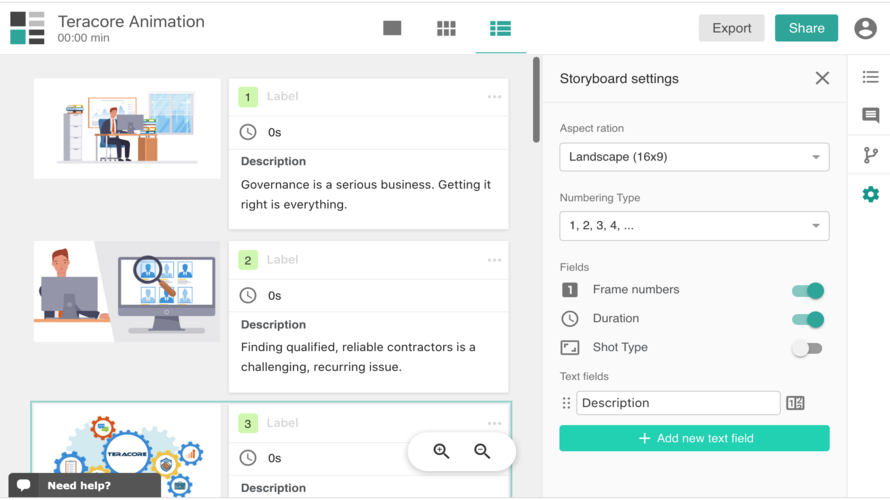Click the layout icon next to Description
The height and width of the screenshot is (500, 890).
pos(795,403)
